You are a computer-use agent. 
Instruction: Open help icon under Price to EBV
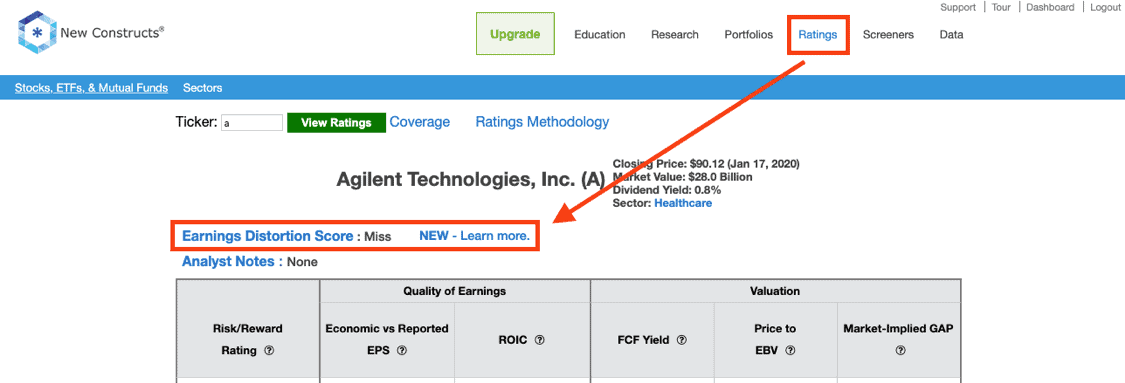click(791, 351)
